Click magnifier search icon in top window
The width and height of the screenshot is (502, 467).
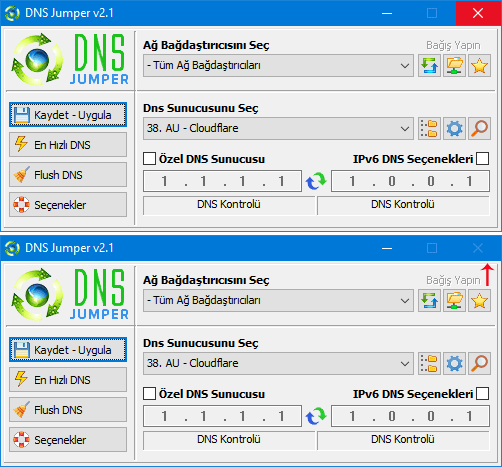pyautogui.click(x=479, y=128)
